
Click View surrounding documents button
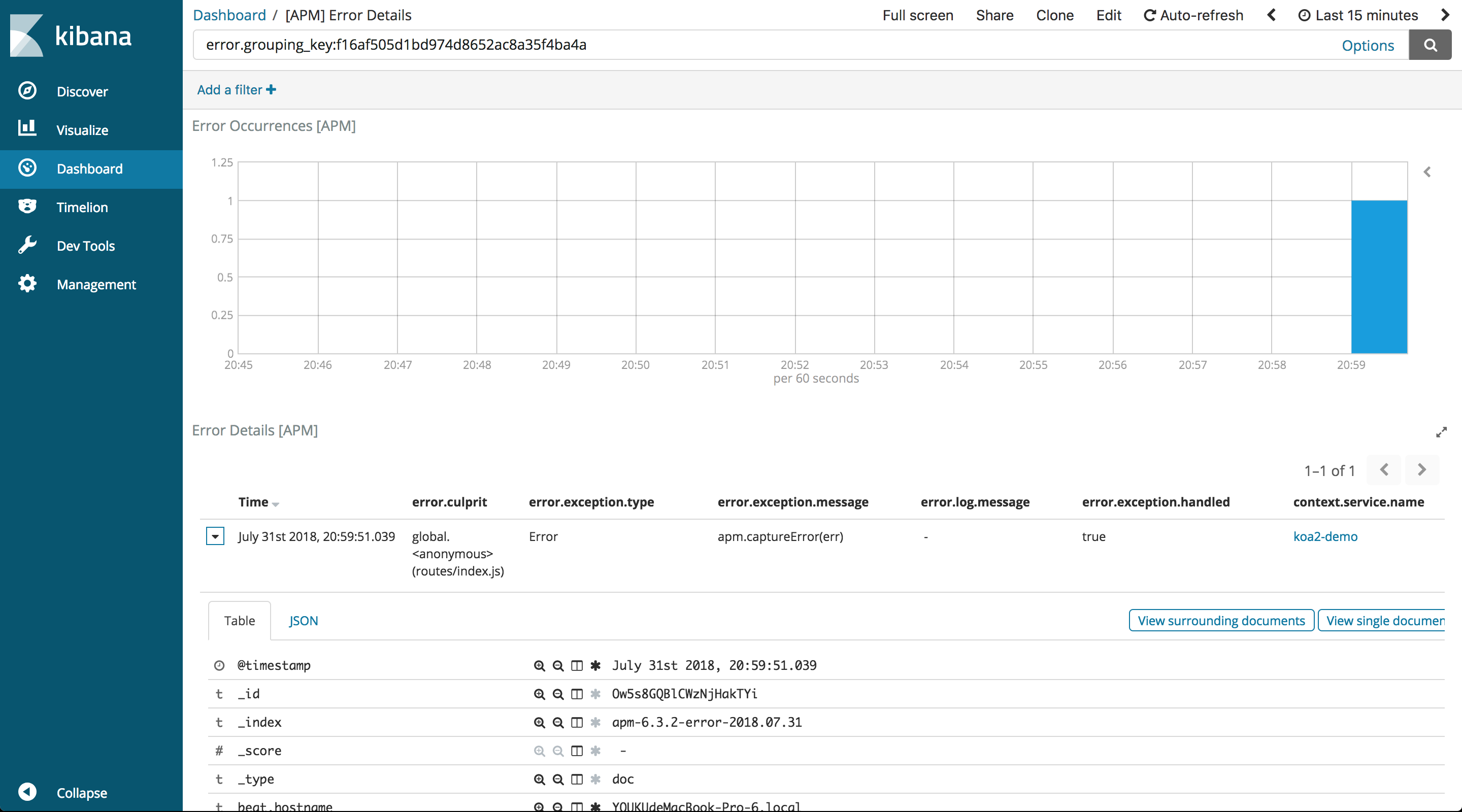pyautogui.click(x=1221, y=621)
